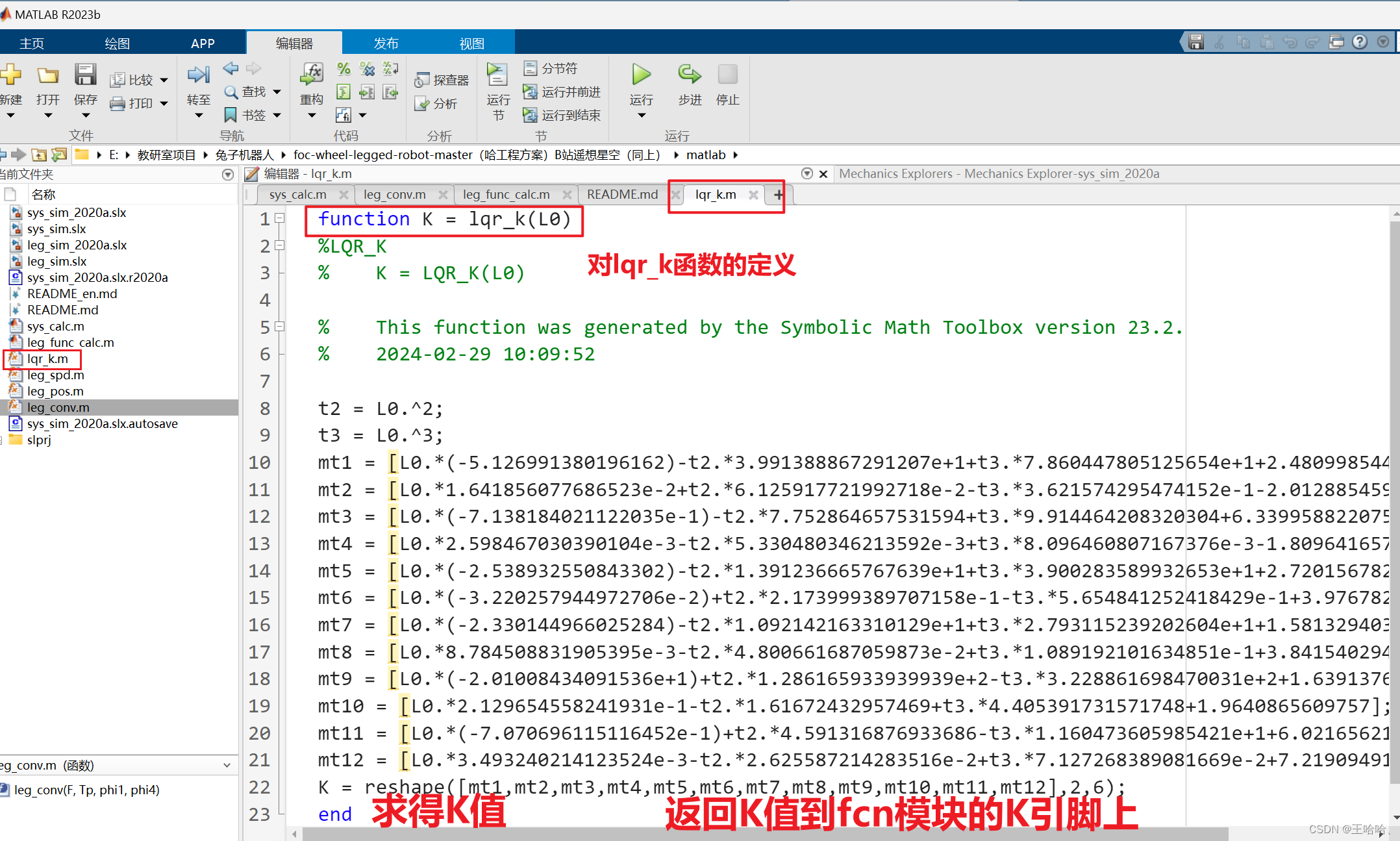
Task: Collapse the function fold at line 1
Action: click(x=280, y=219)
